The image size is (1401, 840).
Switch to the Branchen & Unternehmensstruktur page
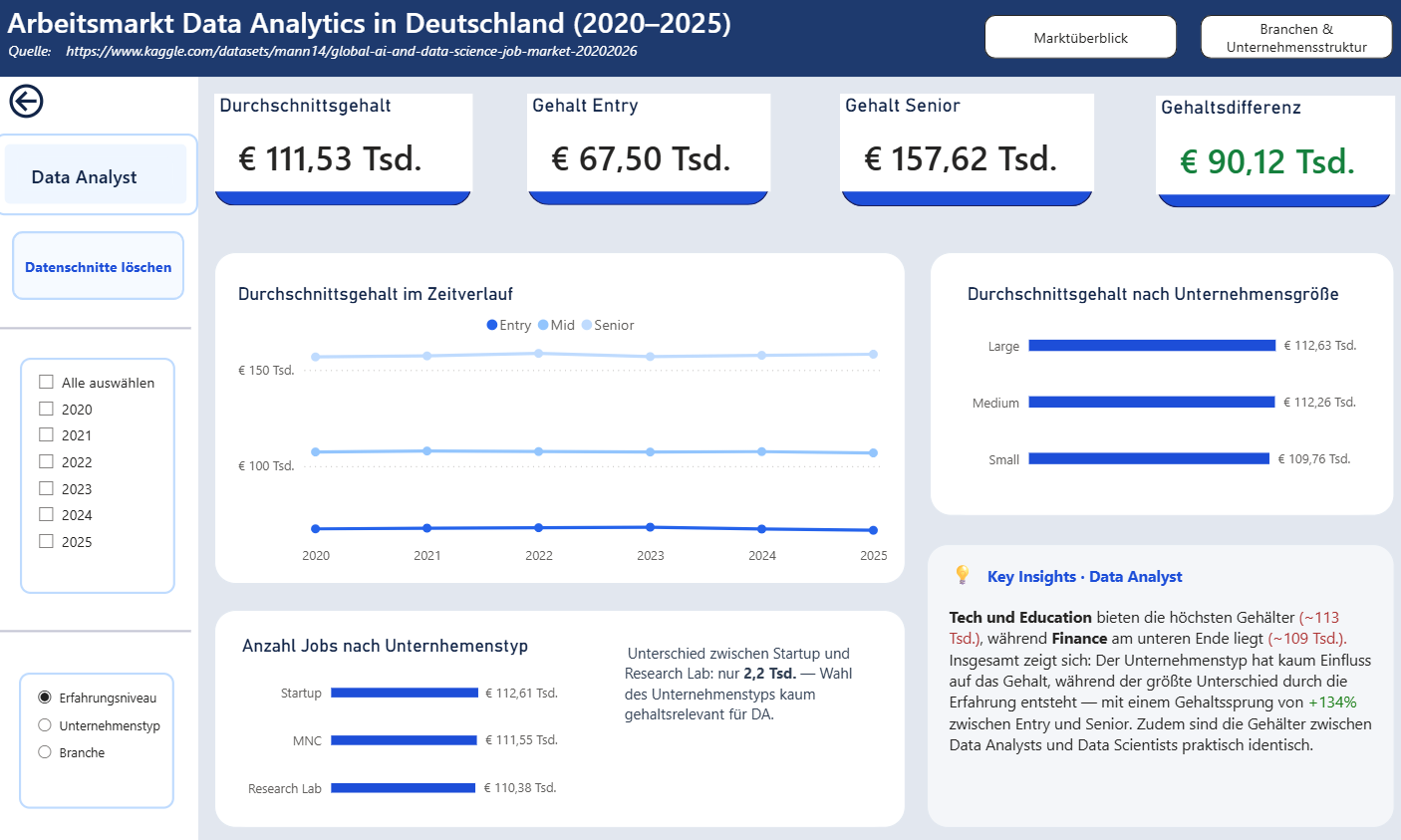coord(1296,36)
